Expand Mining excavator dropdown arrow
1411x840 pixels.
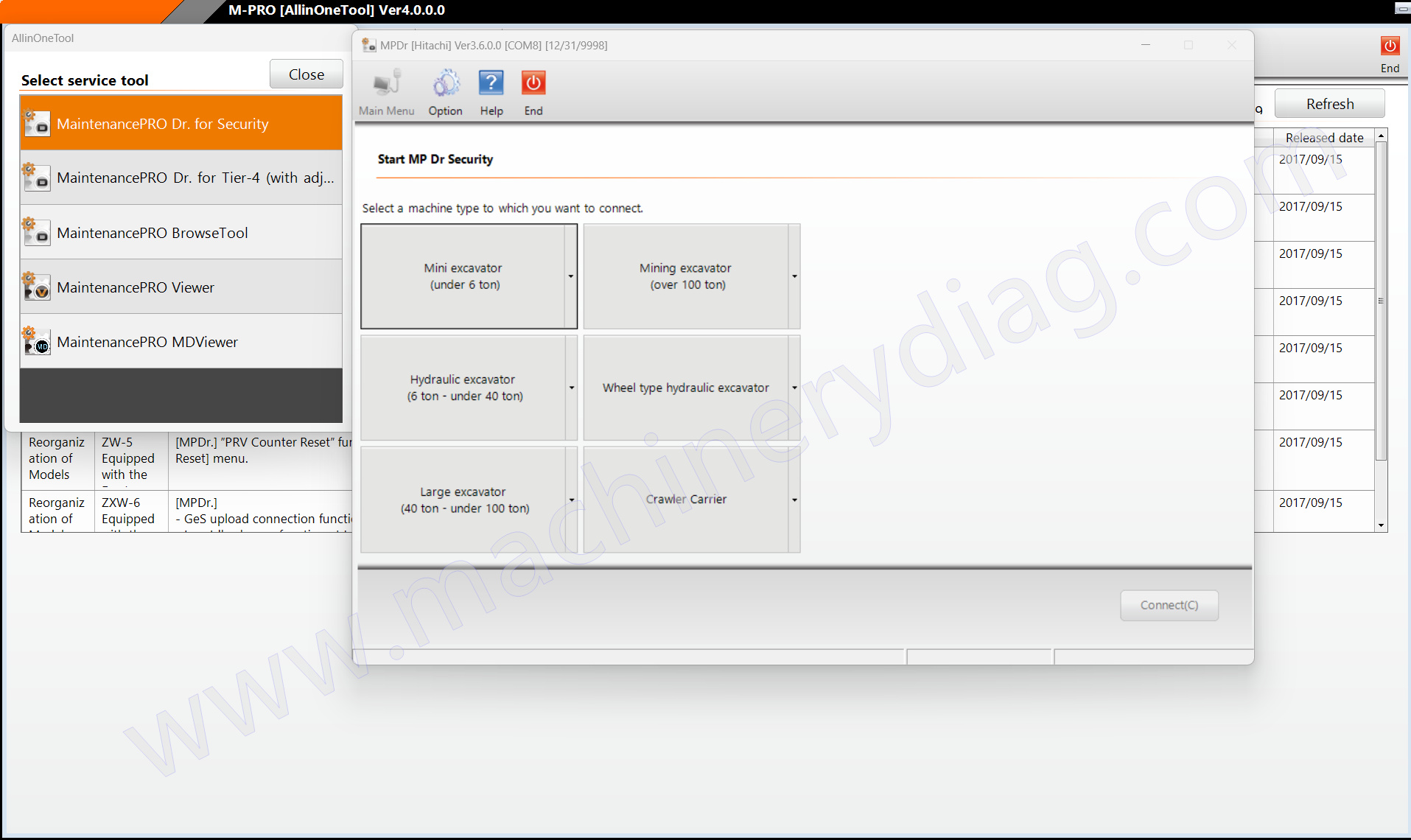794,276
